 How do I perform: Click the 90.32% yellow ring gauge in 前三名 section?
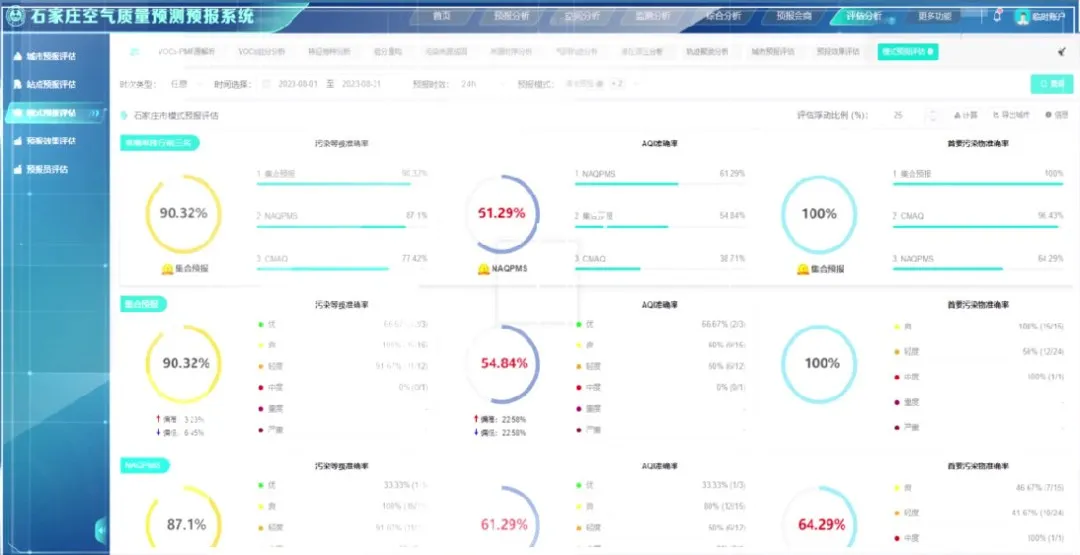pyautogui.click(x=184, y=213)
